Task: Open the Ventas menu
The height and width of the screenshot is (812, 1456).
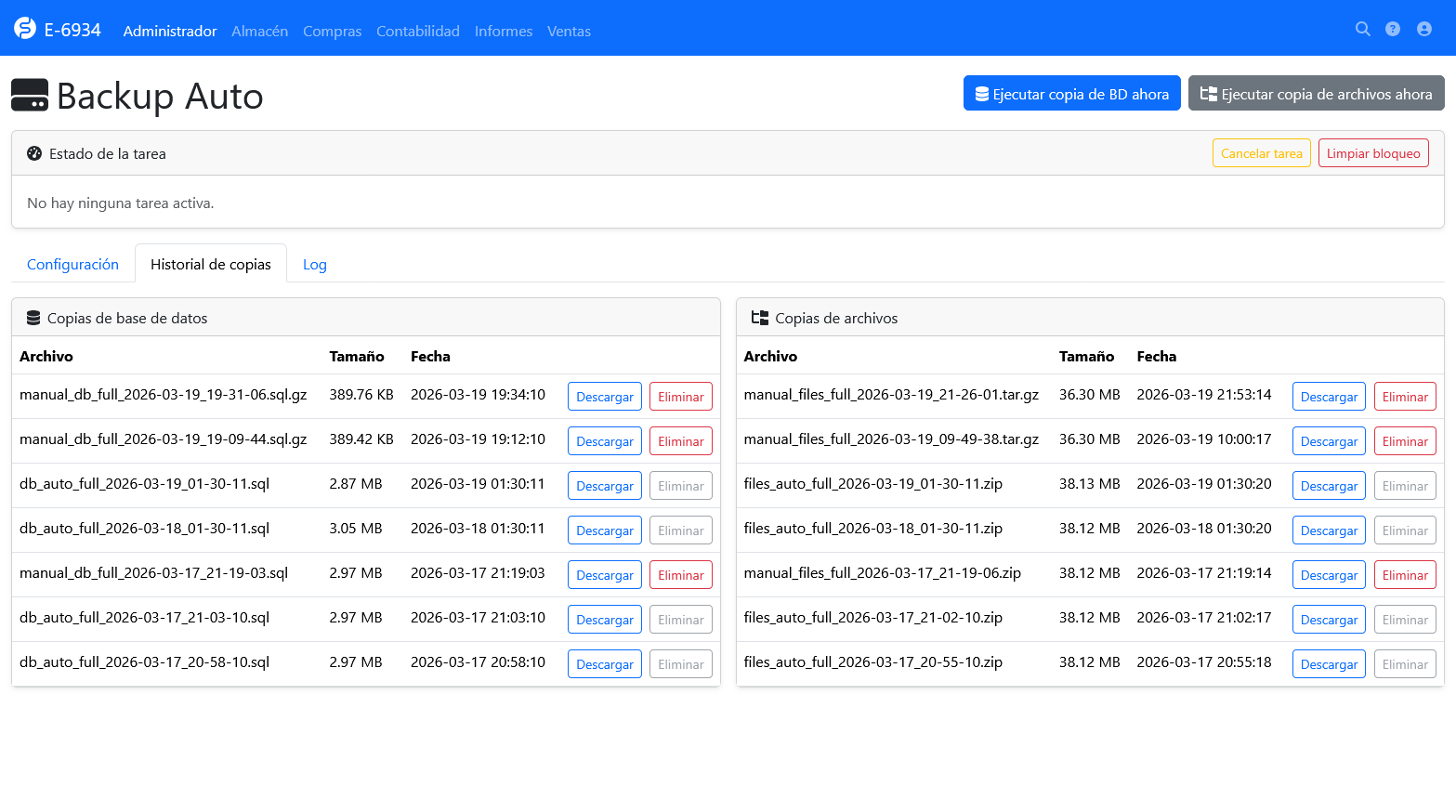Action: pyautogui.click(x=569, y=32)
